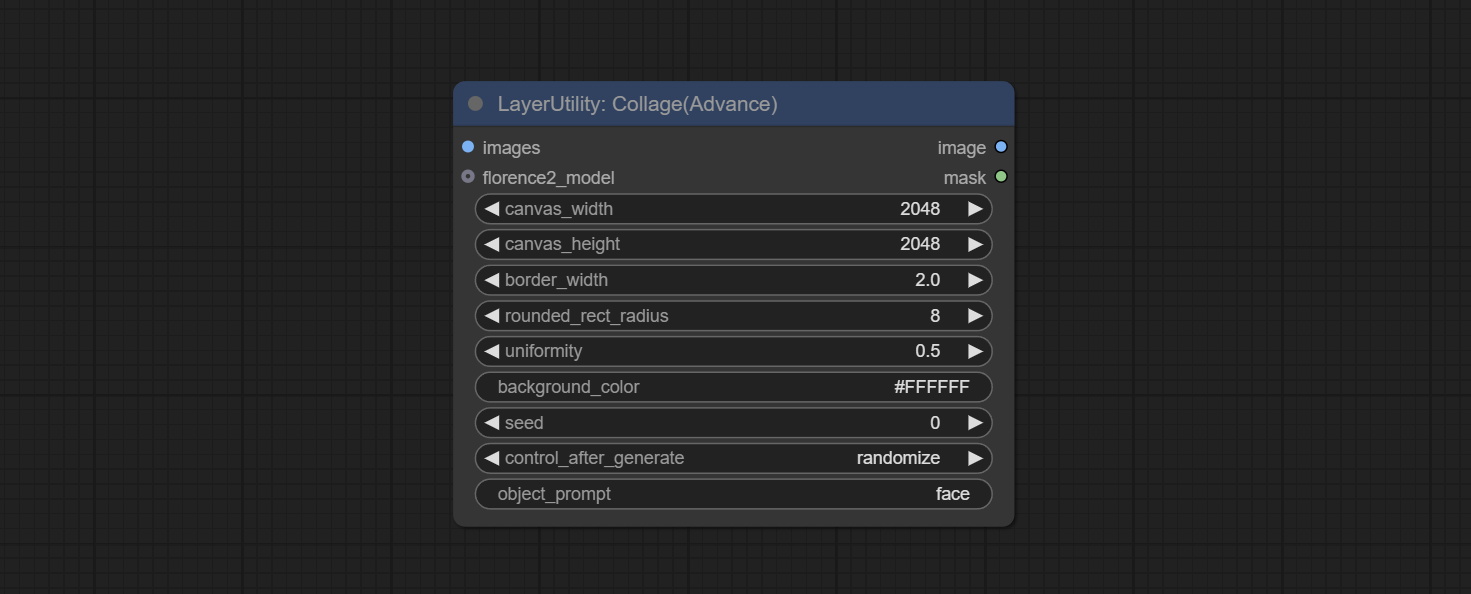Collapse the node using the title dot
This screenshot has width=1471, height=594.
click(x=476, y=104)
